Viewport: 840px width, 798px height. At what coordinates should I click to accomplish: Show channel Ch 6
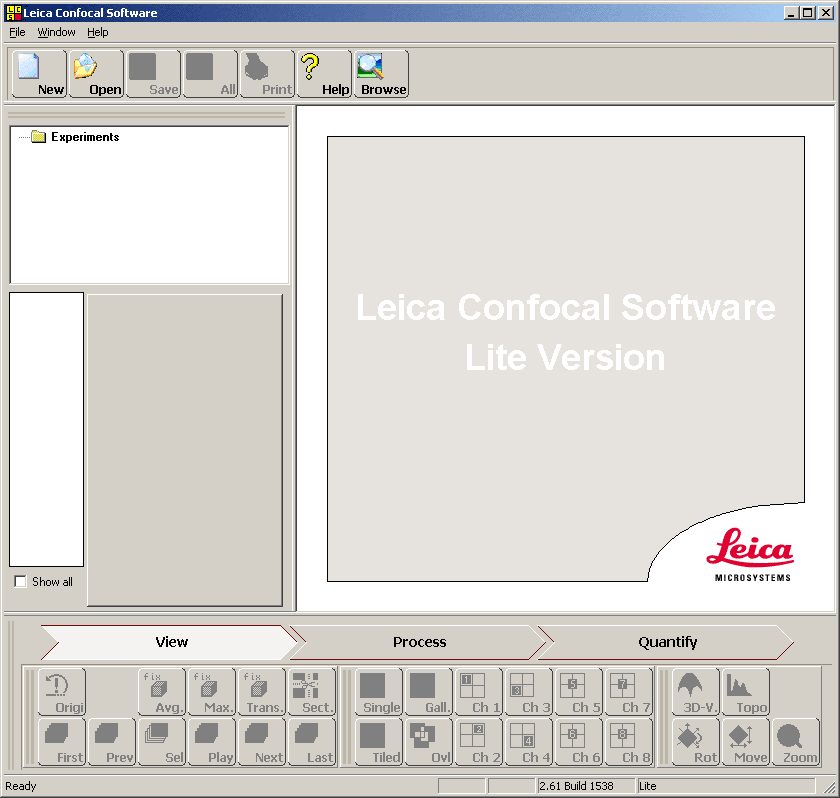click(x=579, y=742)
